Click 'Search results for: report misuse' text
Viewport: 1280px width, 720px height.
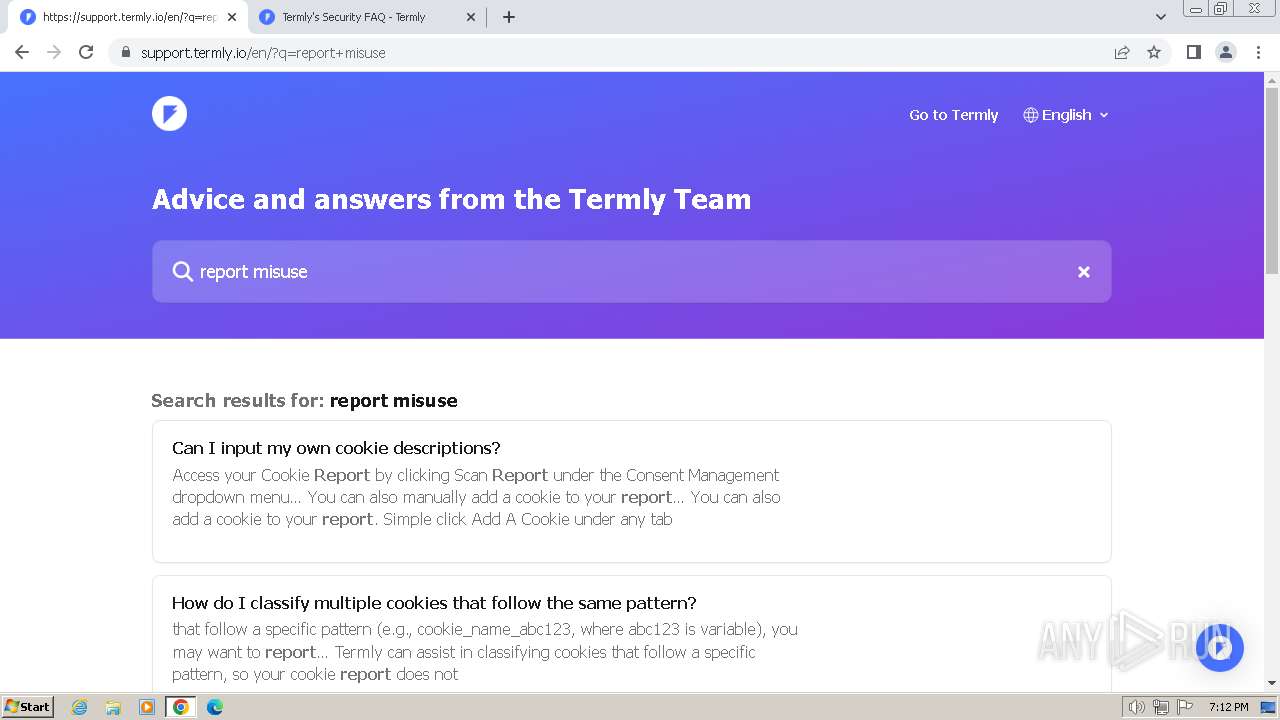(x=304, y=400)
